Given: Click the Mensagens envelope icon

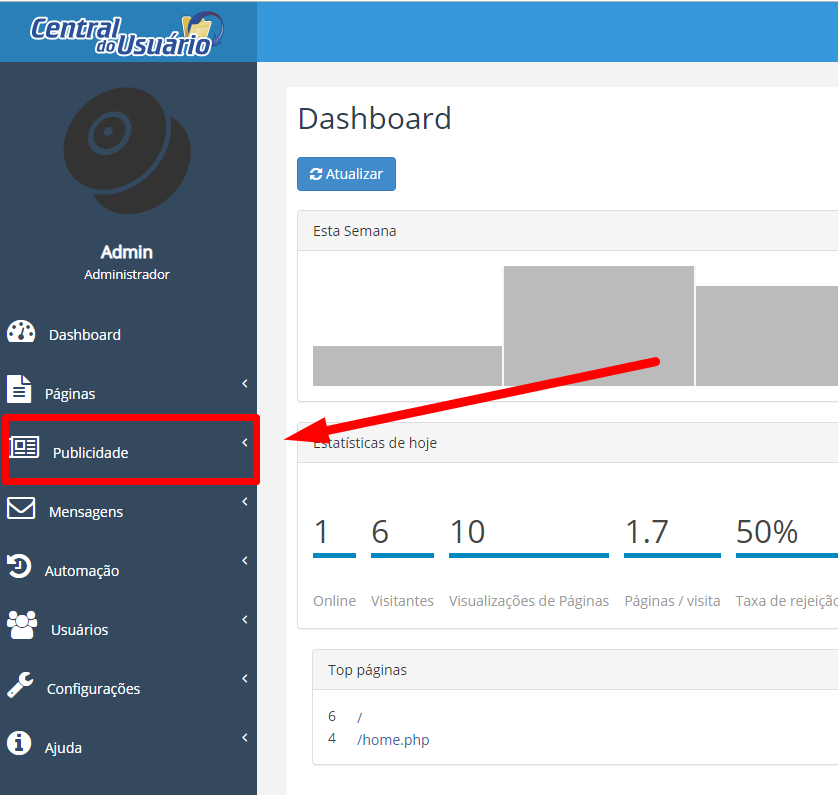Looking at the screenshot, I should 21,508.
